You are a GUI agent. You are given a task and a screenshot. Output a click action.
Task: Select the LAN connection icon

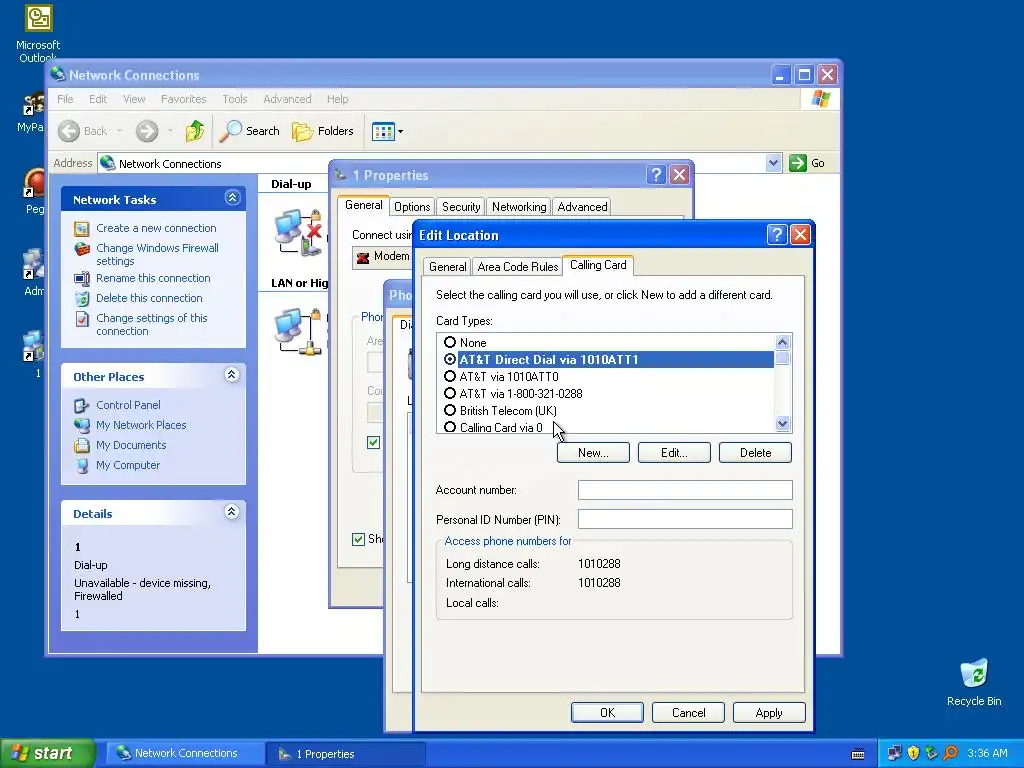(x=298, y=331)
